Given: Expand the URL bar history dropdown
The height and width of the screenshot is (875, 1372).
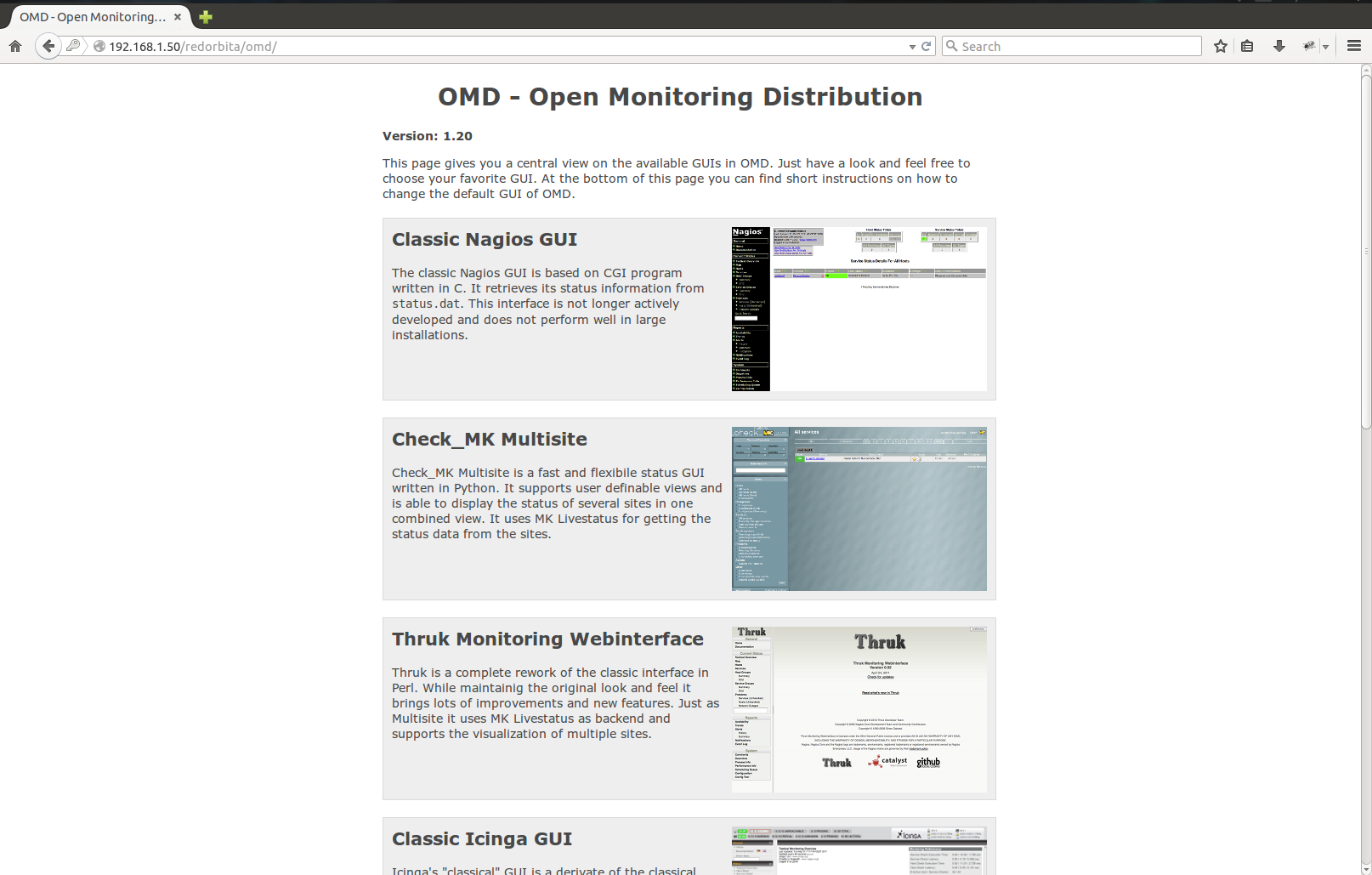Looking at the screenshot, I should pyautogui.click(x=912, y=47).
